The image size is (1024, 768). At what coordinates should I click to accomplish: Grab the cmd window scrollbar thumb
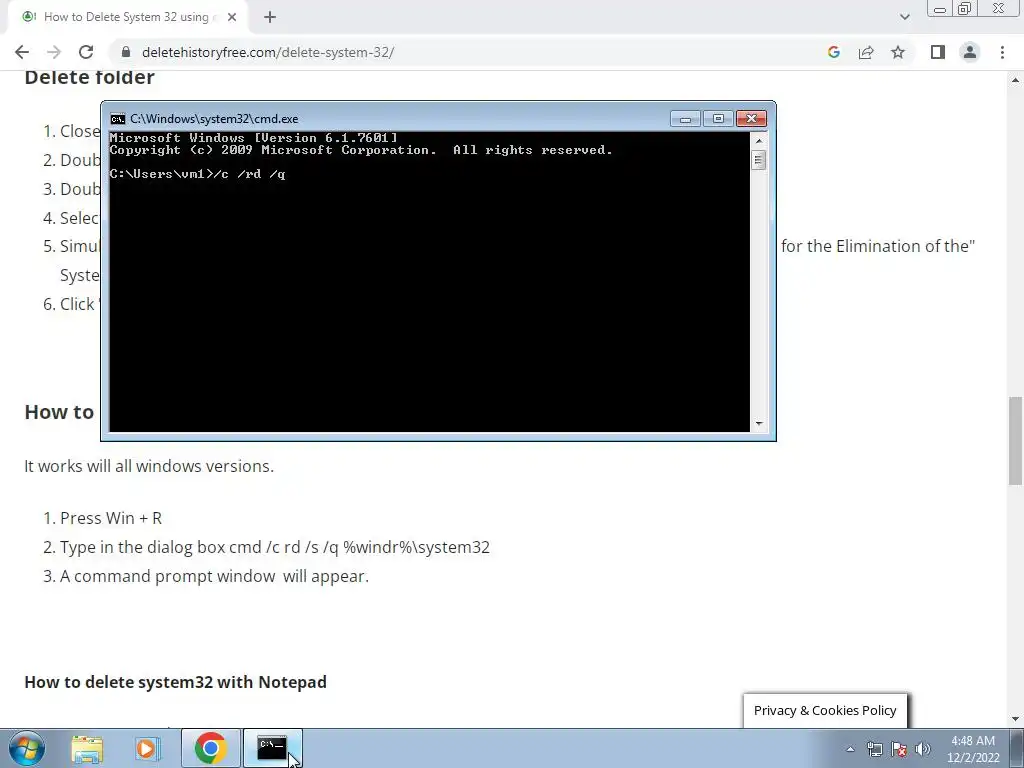pyautogui.click(x=758, y=160)
